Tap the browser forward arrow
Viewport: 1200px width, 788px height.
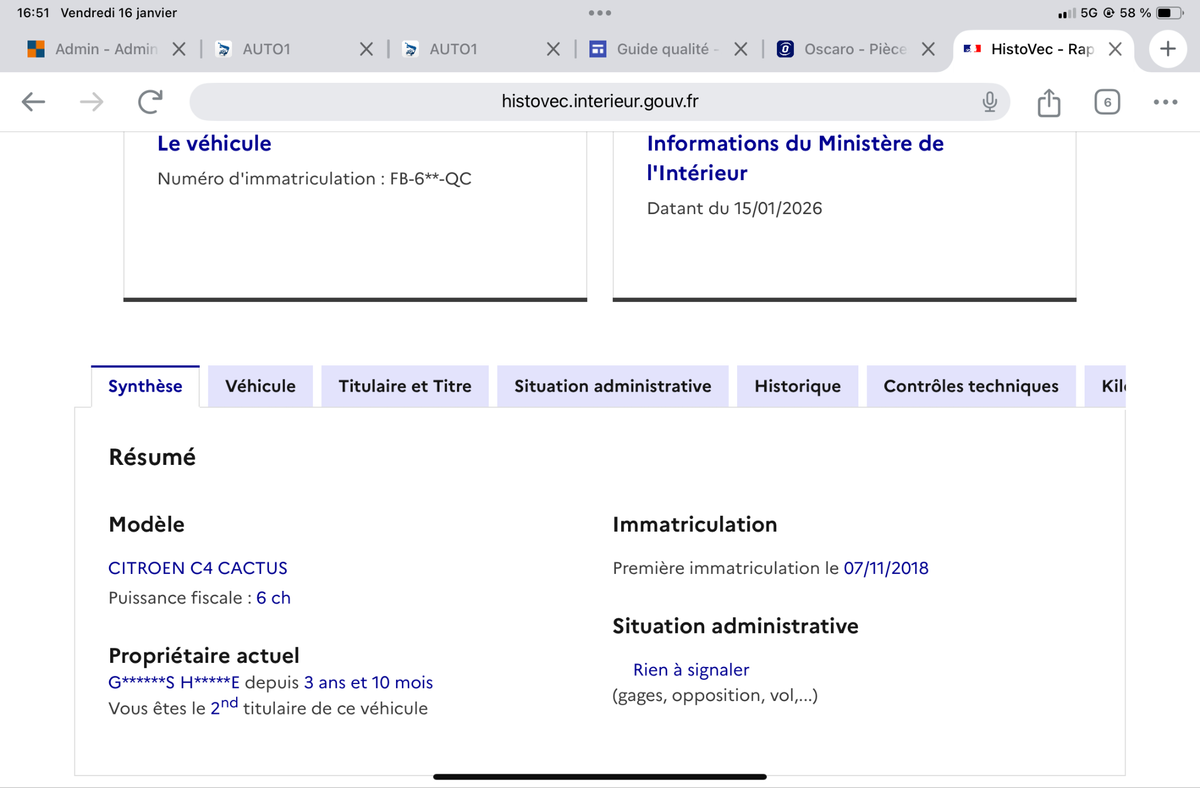pyautogui.click(x=92, y=101)
